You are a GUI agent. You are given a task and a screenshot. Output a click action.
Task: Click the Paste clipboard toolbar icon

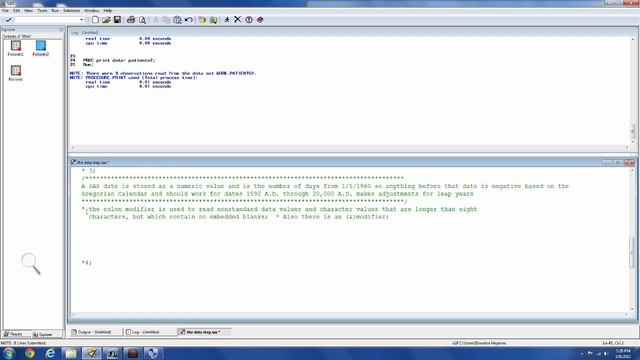click(x=178, y=20)
